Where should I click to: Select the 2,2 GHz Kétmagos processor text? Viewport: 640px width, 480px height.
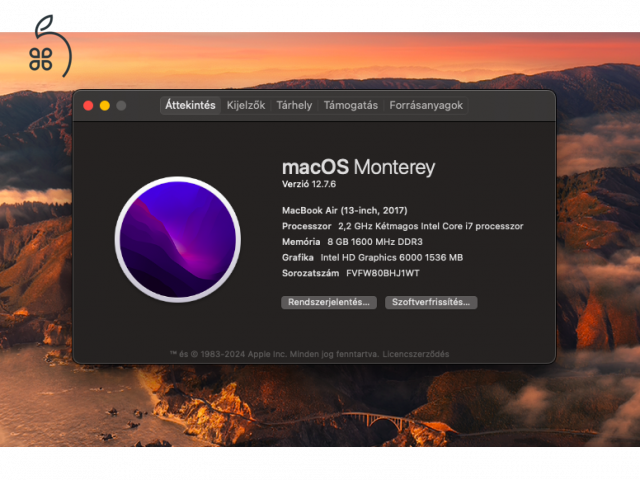click(431, 226)
